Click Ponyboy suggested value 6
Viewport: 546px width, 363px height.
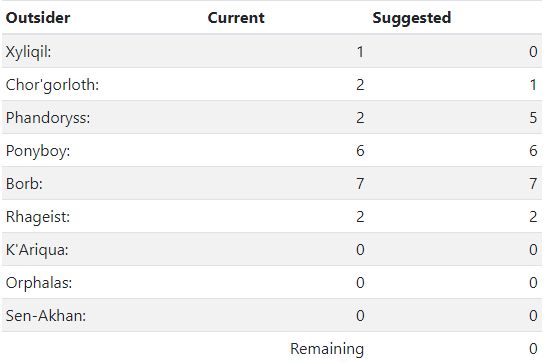coord(533,151)
